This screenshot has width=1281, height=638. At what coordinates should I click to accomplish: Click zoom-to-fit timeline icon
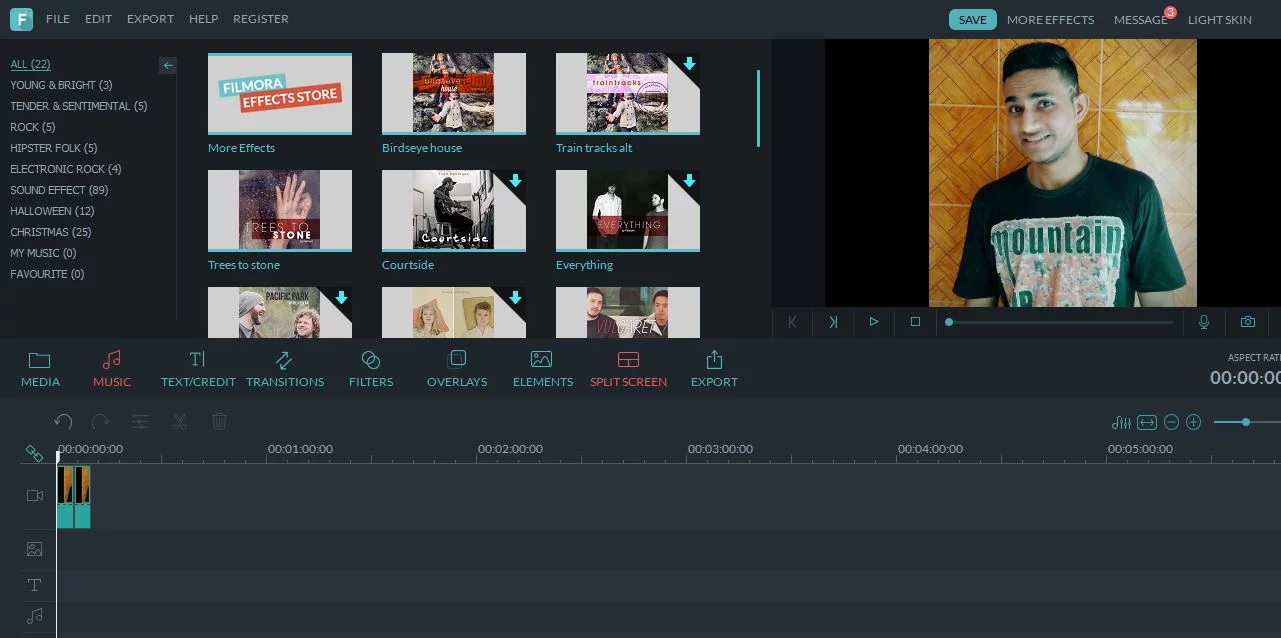[x=1147, y=423]
